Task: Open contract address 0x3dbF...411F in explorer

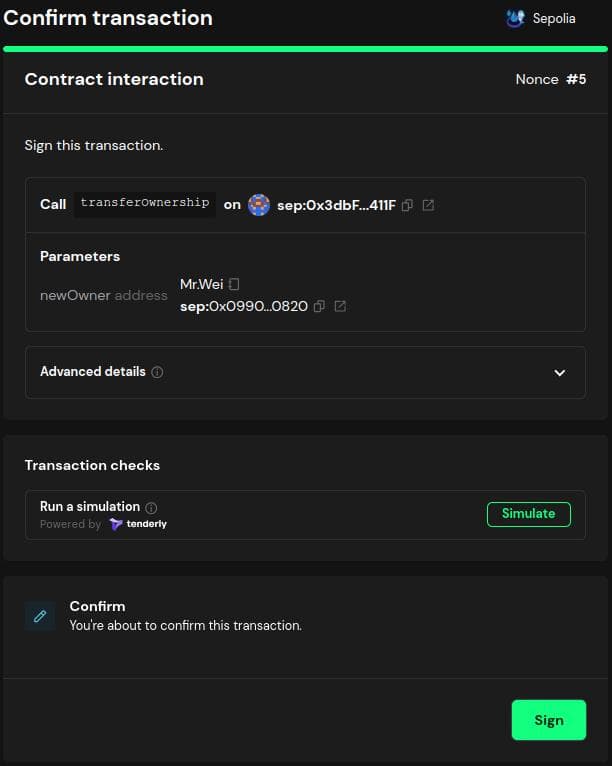Action: (x=428, y=205)
